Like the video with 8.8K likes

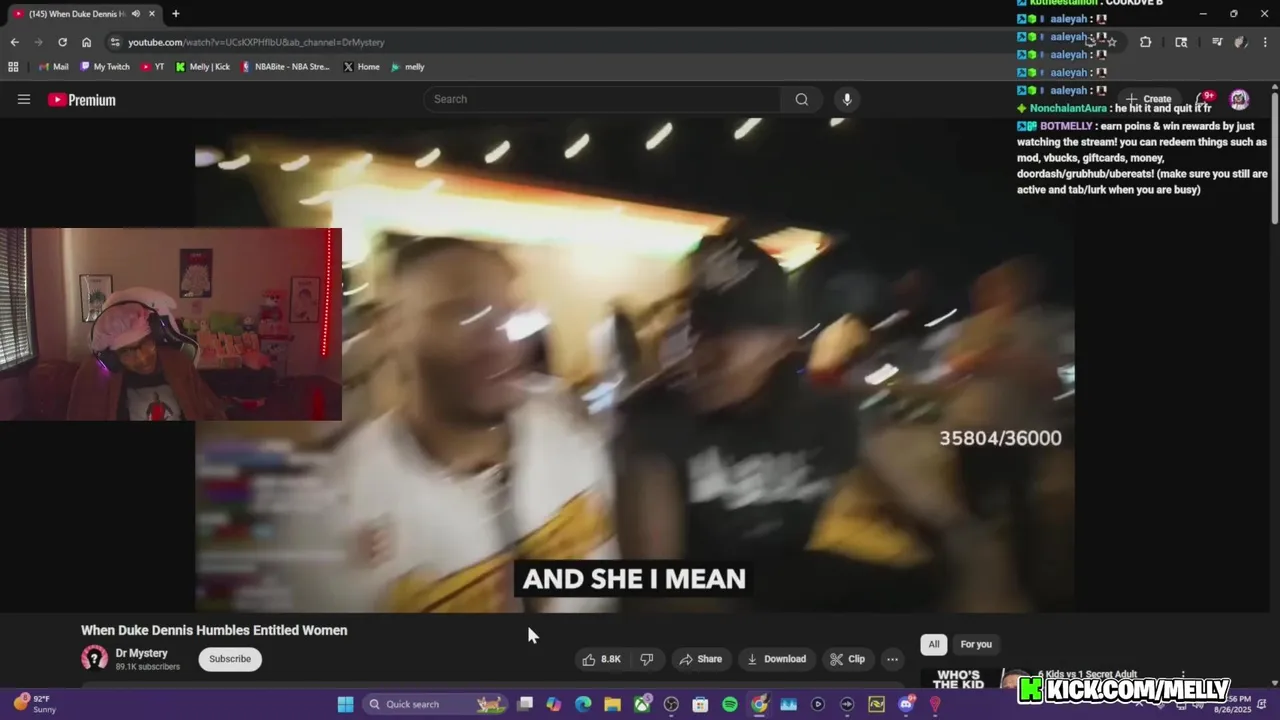click(x=601, y=659)
